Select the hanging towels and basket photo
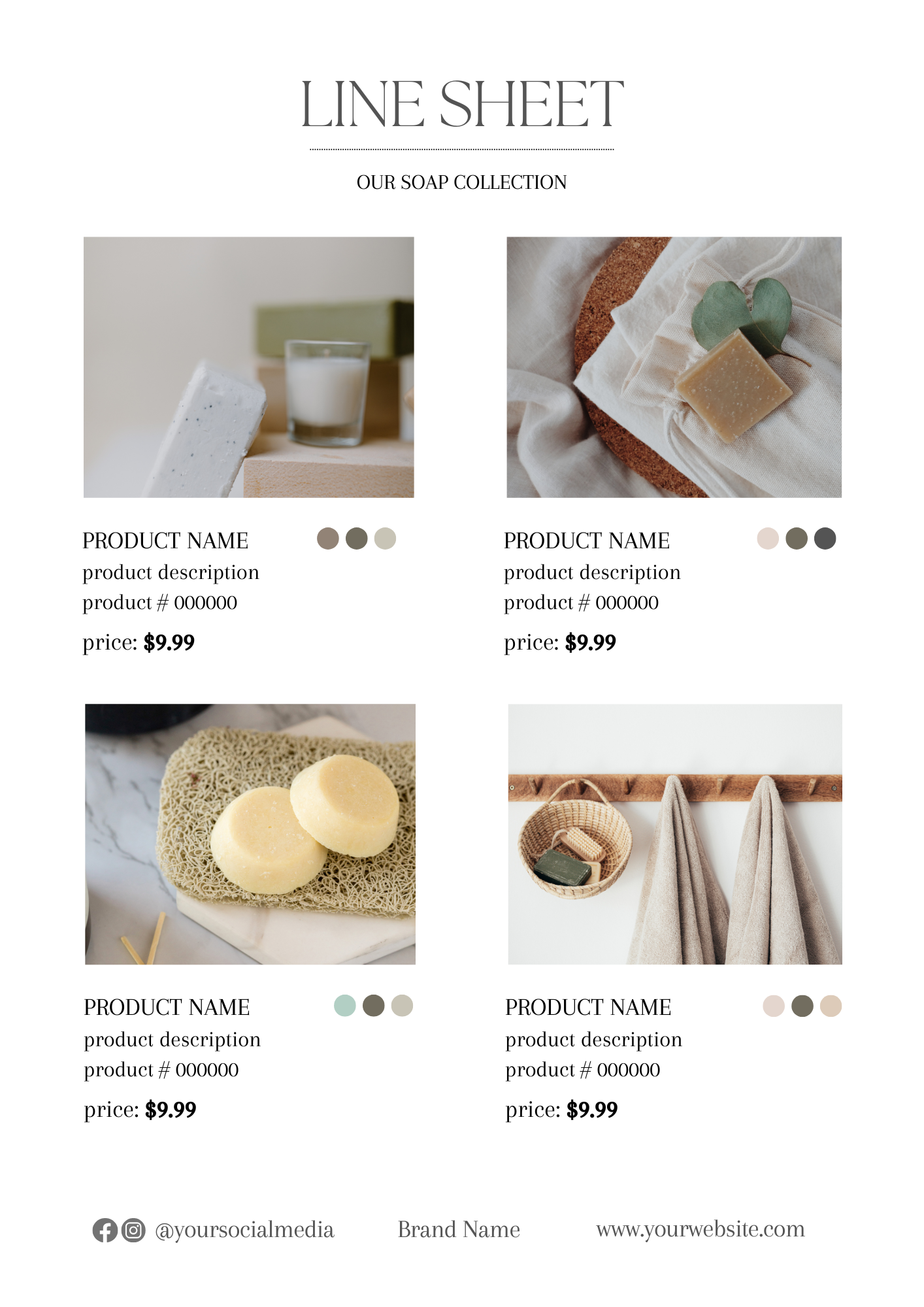The width and height of the screenshot is (924, 1307). 675,834
